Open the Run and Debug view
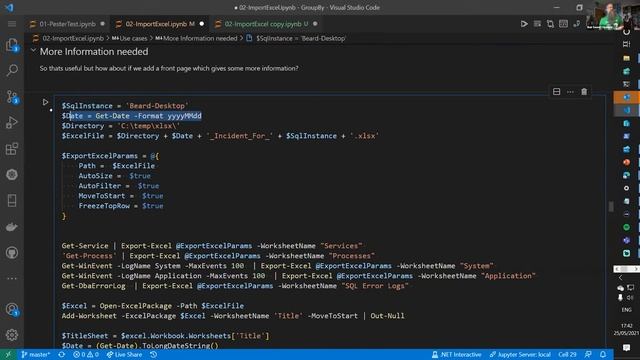 [x=12, y=122]
